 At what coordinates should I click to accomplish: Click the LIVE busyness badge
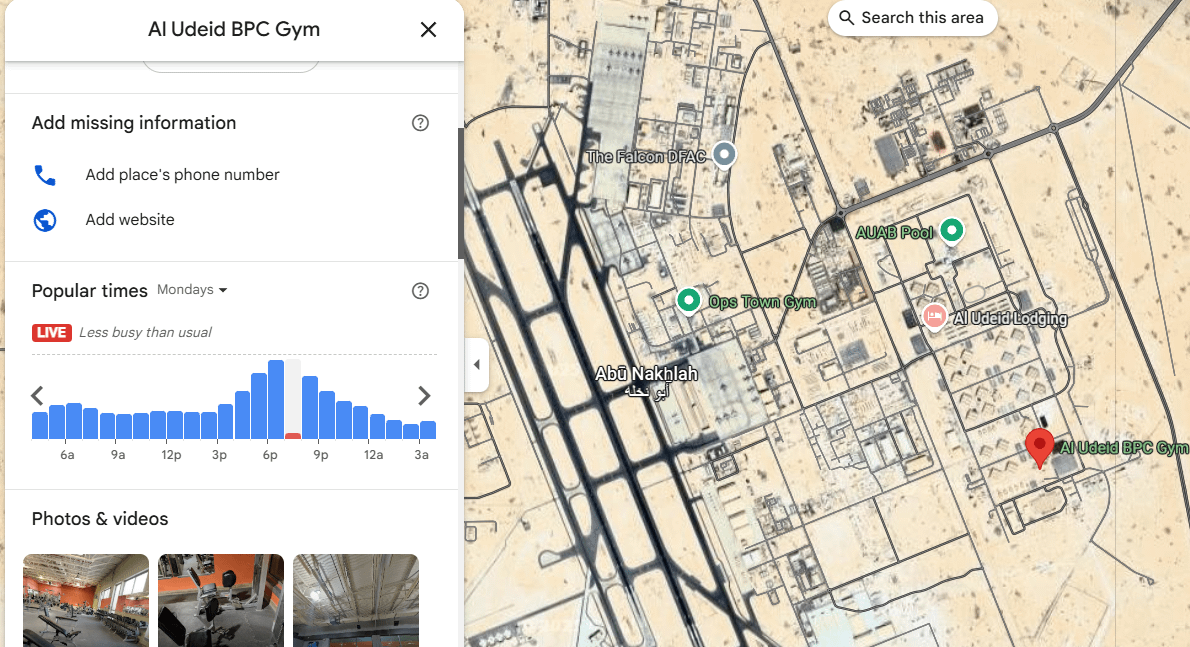coord(52,332)
